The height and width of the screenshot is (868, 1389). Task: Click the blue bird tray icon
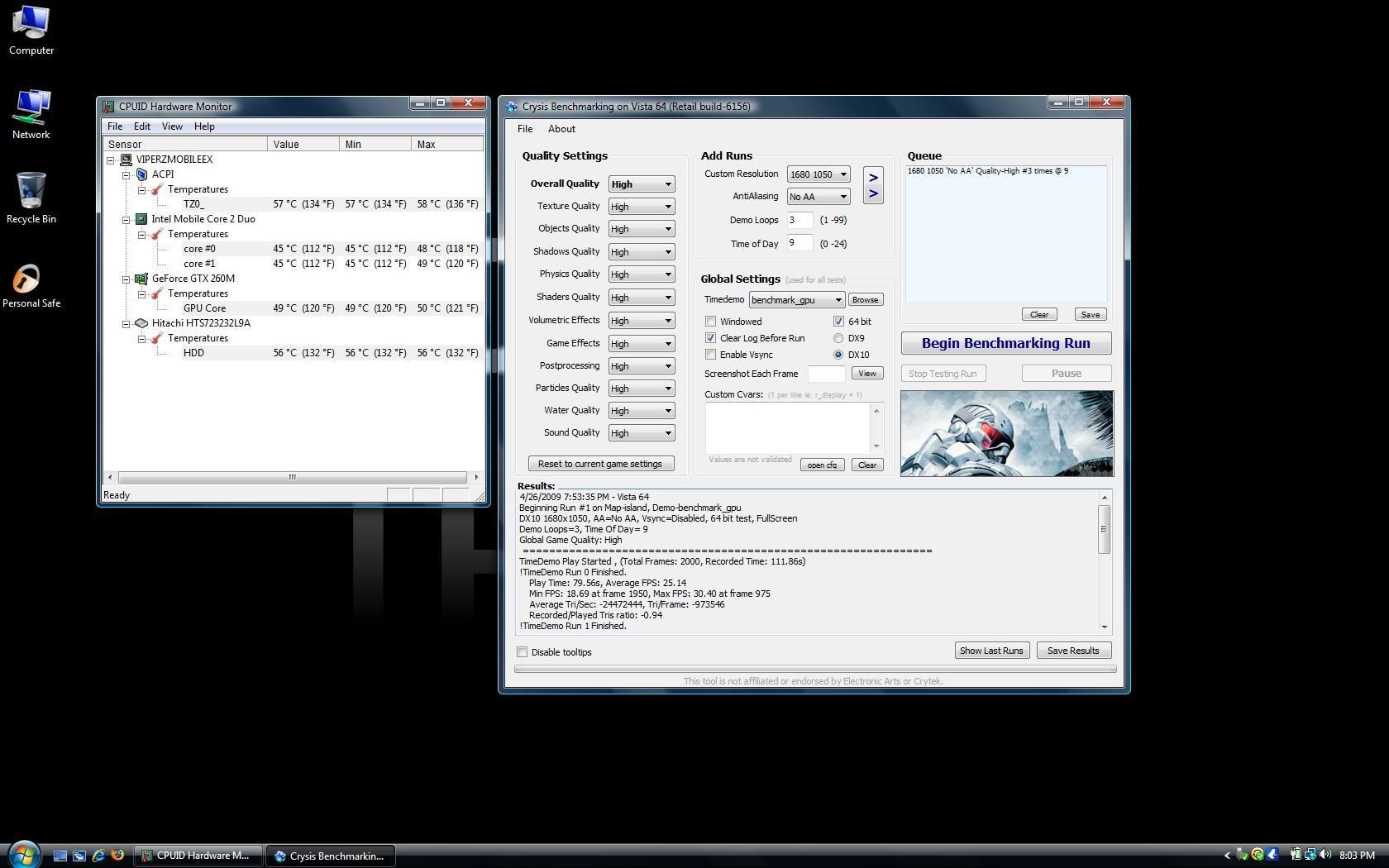point(1272,855)
